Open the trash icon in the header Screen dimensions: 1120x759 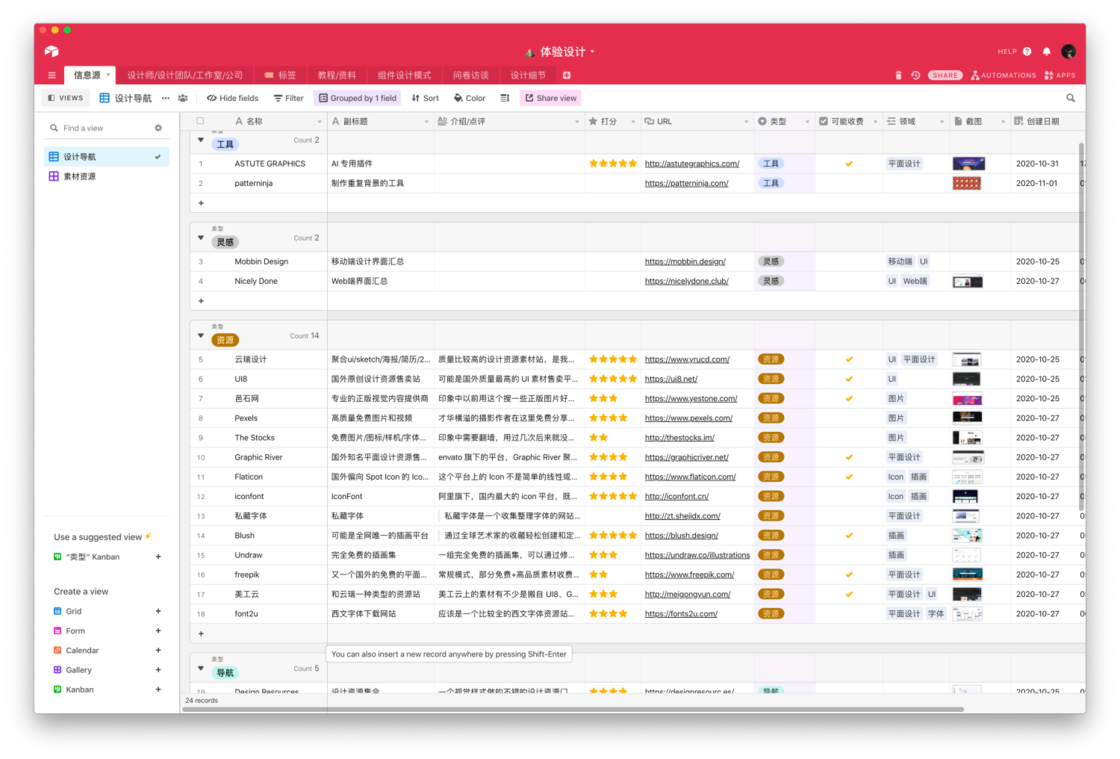click(899, 75)
